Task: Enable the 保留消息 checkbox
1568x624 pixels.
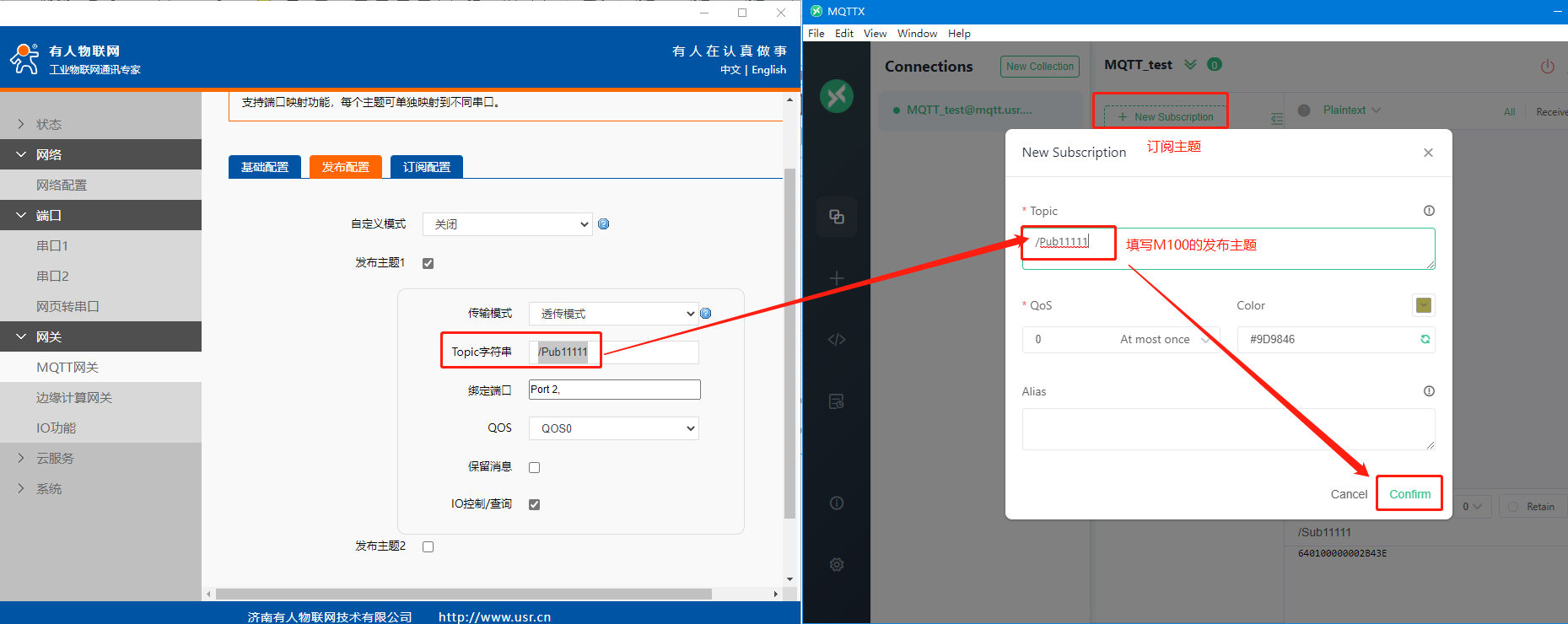Action: (534, 467)
